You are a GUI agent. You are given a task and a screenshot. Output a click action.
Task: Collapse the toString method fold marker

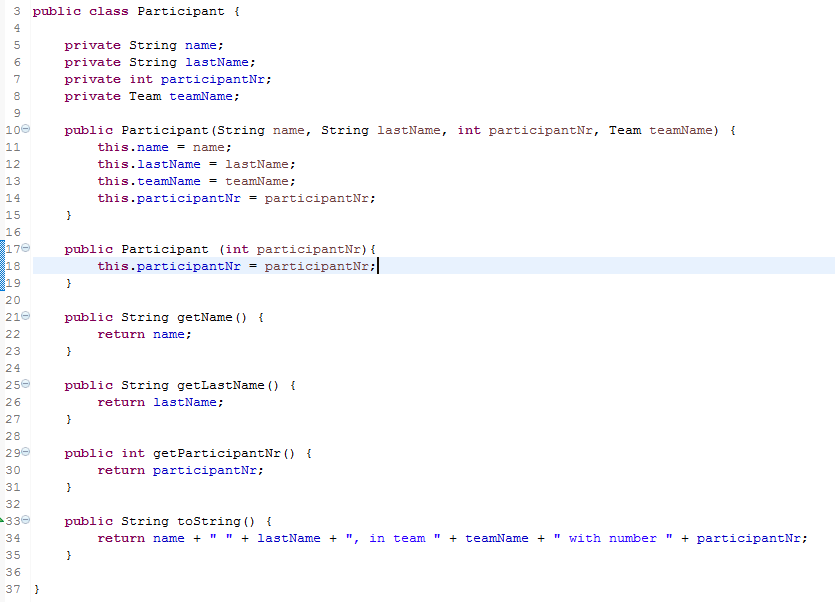coord(24,520)
